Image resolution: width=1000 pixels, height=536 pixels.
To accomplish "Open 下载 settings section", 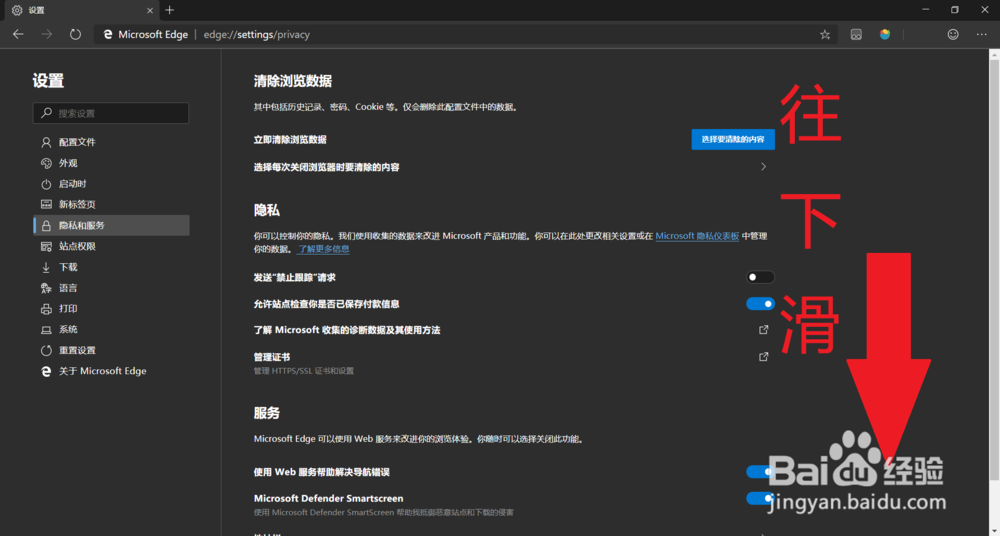I will coord(111,267).
